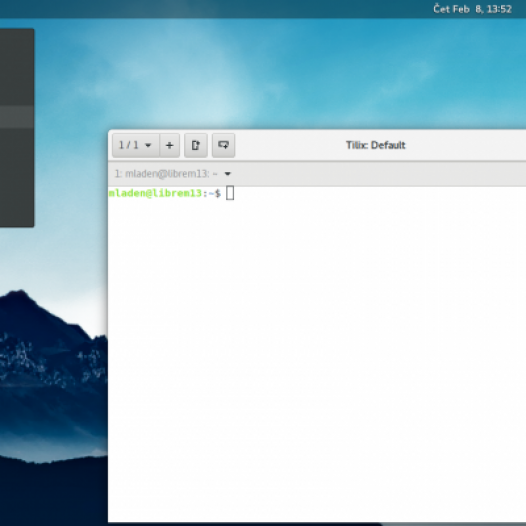Click the upper area of dark side panel

(17, 67)
